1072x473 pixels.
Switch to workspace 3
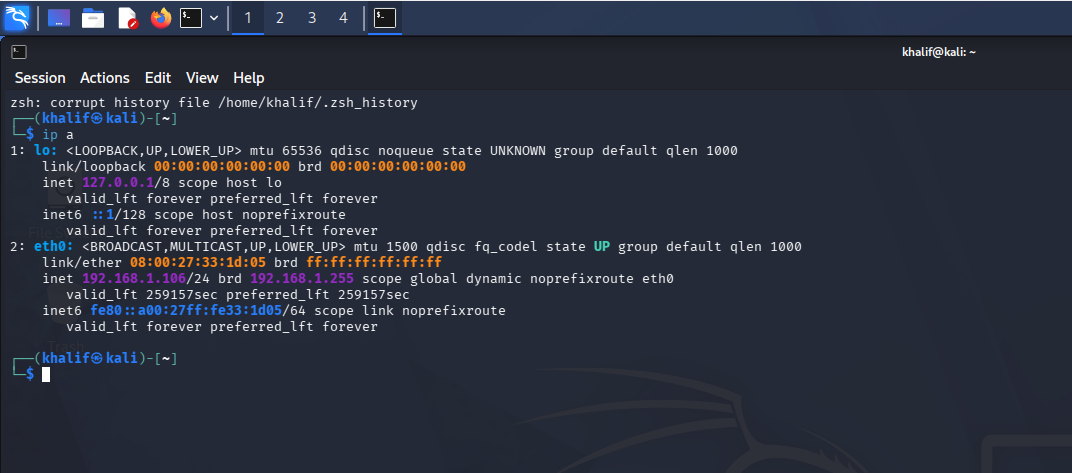tap(312, 18)
